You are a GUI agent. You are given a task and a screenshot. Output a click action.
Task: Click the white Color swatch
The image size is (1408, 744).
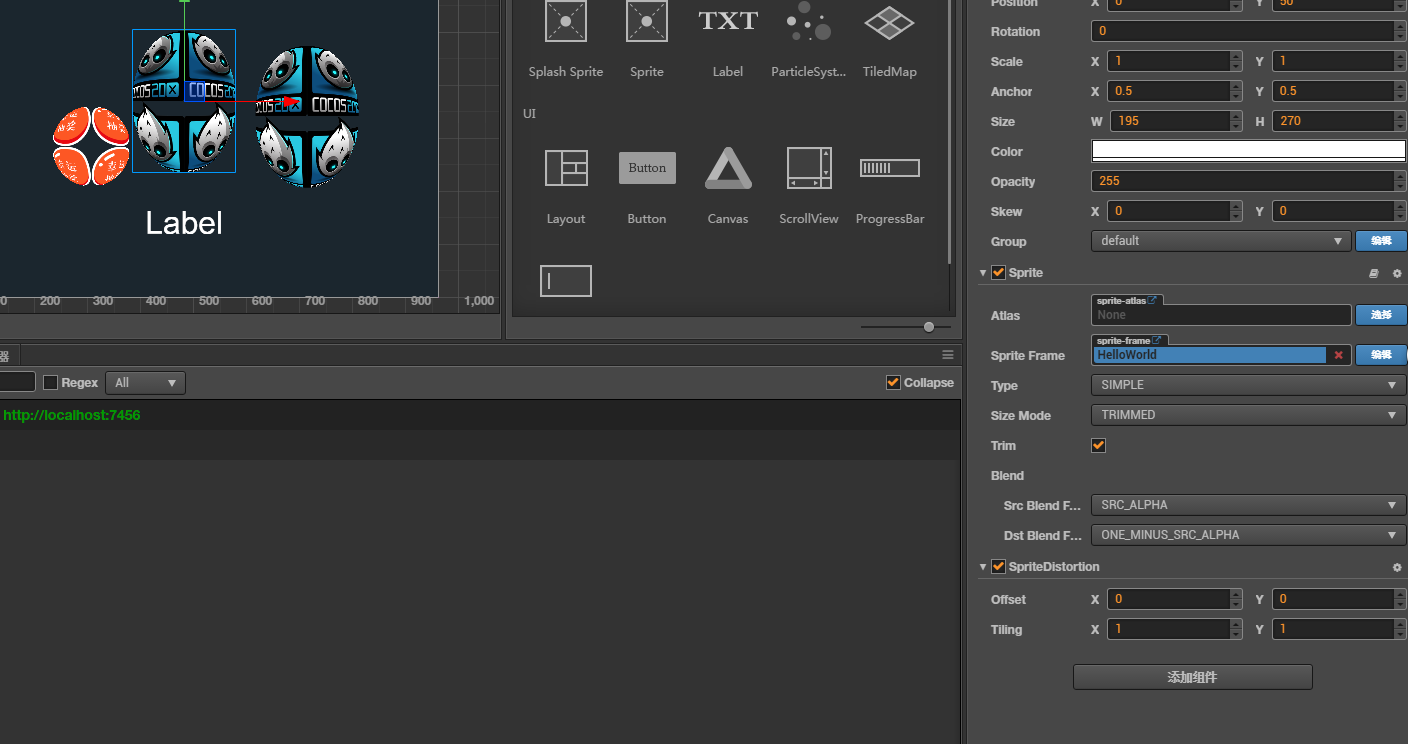pyautogui.click(x=1247, y=151)
